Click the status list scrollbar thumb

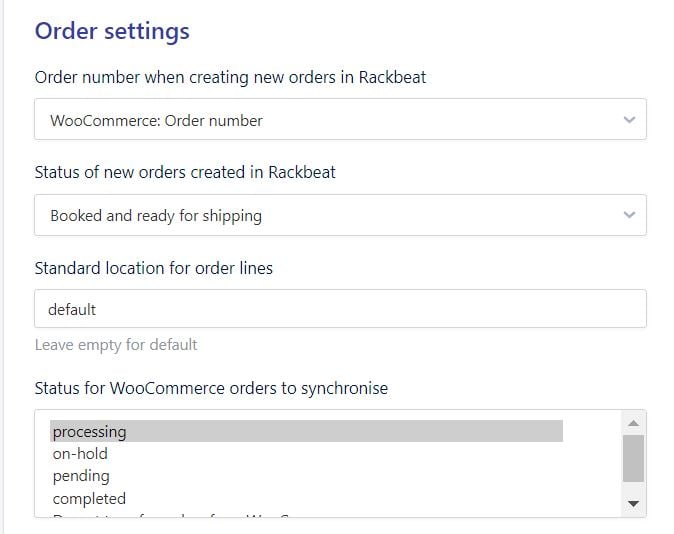tap(632, 457)
